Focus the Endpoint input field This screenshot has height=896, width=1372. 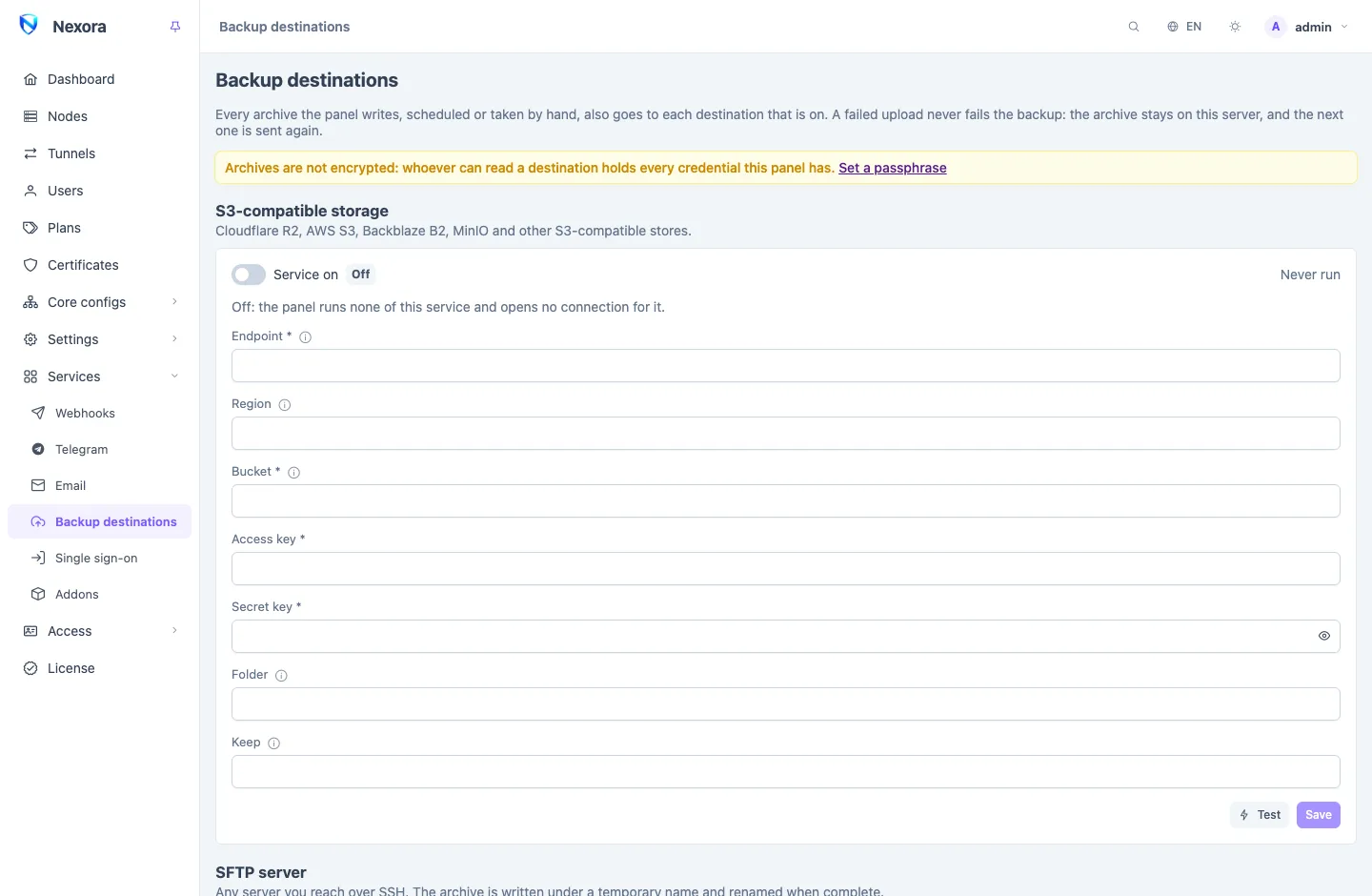click(786, 366)
